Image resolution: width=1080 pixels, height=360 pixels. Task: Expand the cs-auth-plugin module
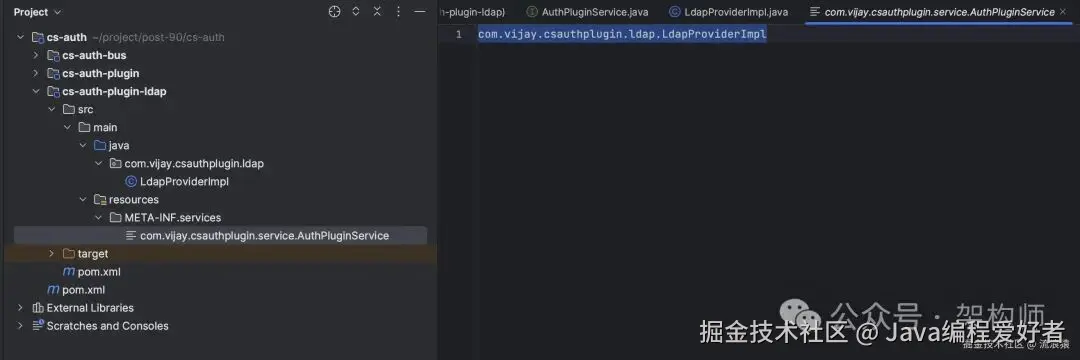[x=36, y=73]
